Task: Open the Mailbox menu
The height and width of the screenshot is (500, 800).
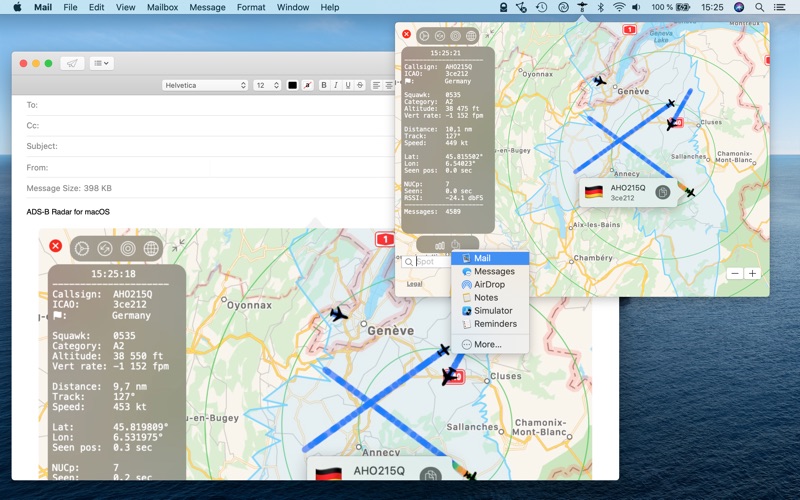Action: click(x=162, y=7)
